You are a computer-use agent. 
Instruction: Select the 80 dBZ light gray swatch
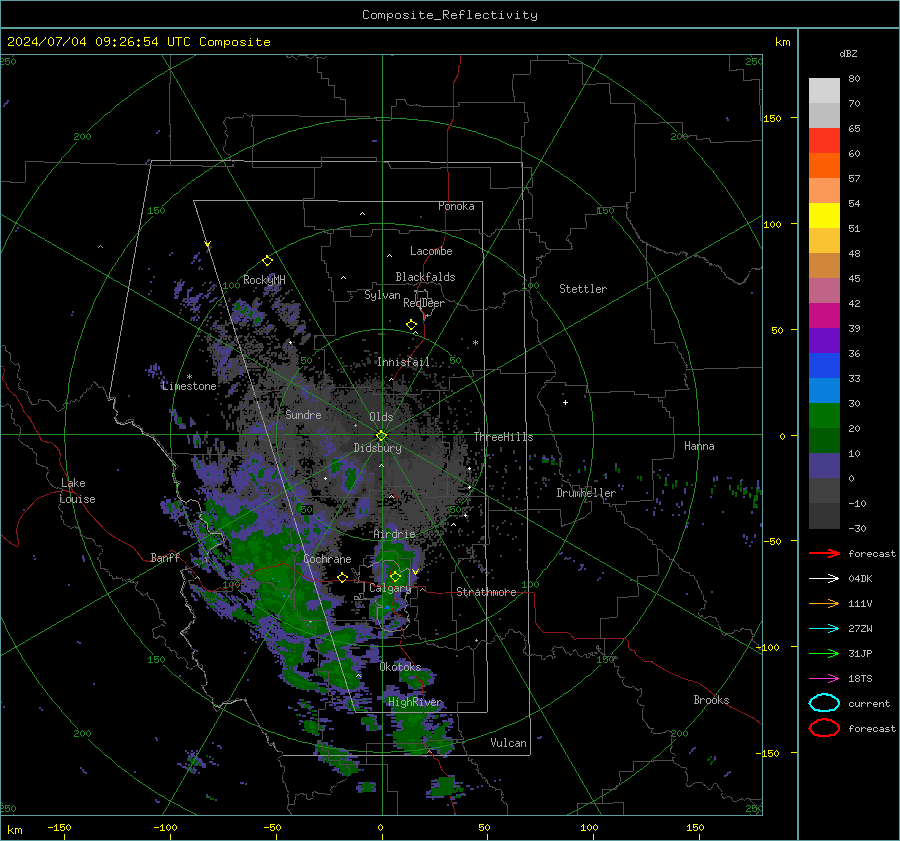(x=824, y=91)
